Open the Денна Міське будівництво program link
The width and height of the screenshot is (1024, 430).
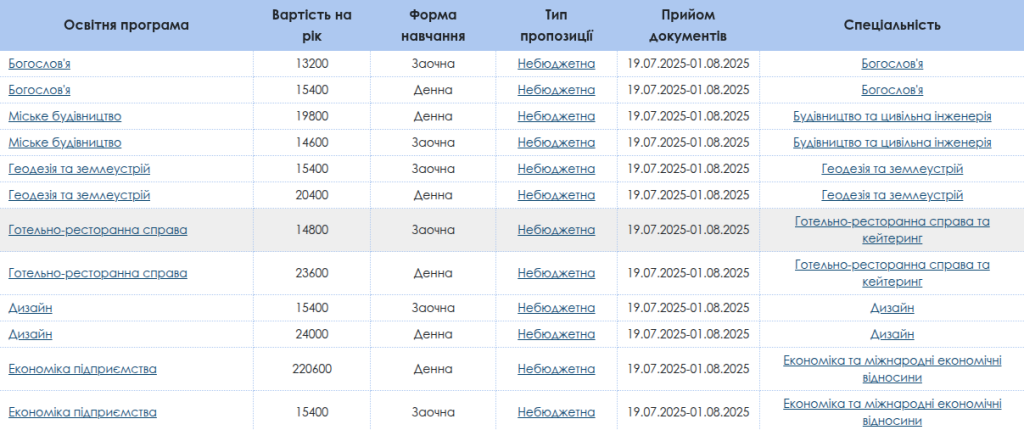click(65, 116)
